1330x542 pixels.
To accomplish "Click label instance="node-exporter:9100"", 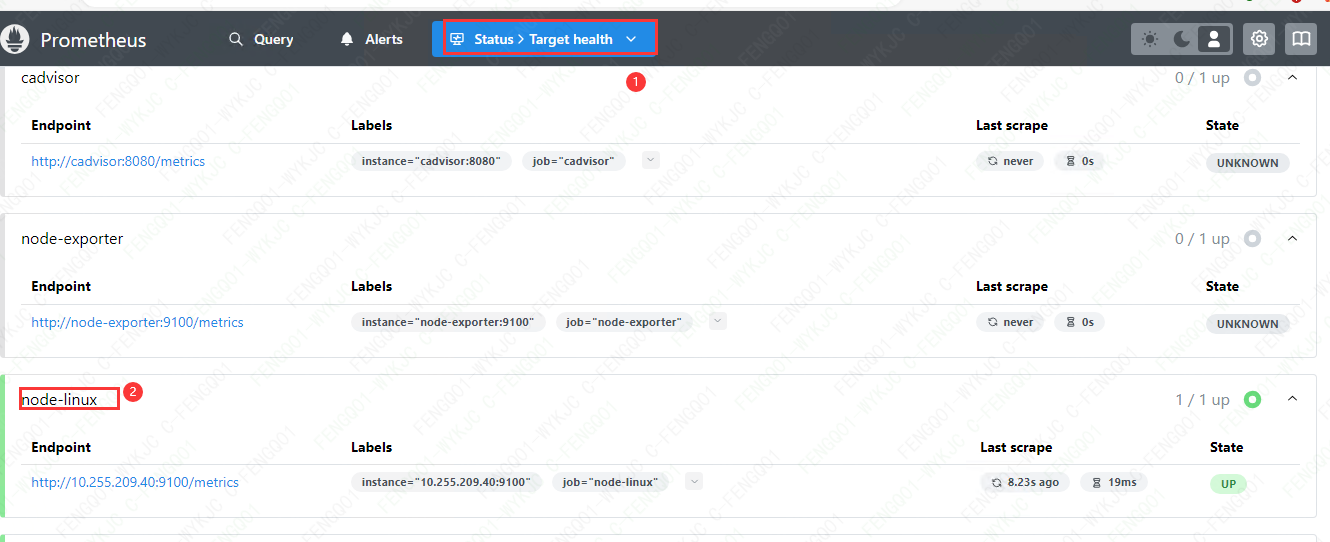I will (449, 322).
